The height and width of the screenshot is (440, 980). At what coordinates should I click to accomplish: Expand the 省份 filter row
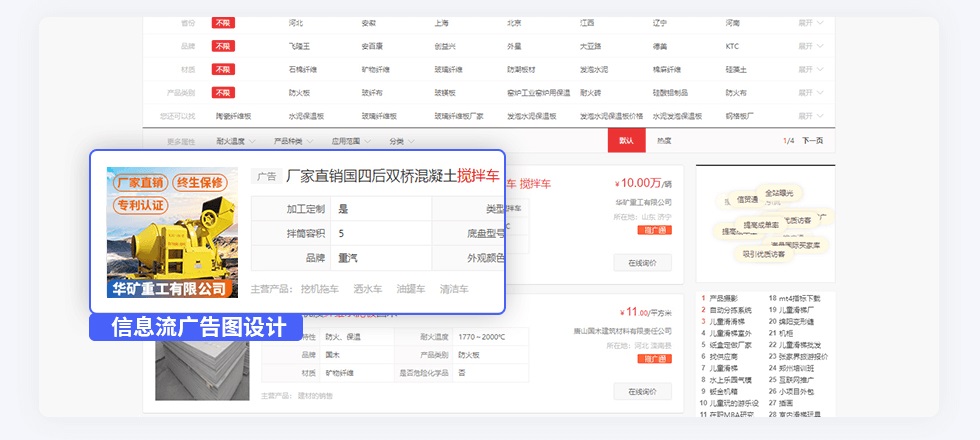pos(811,23)
